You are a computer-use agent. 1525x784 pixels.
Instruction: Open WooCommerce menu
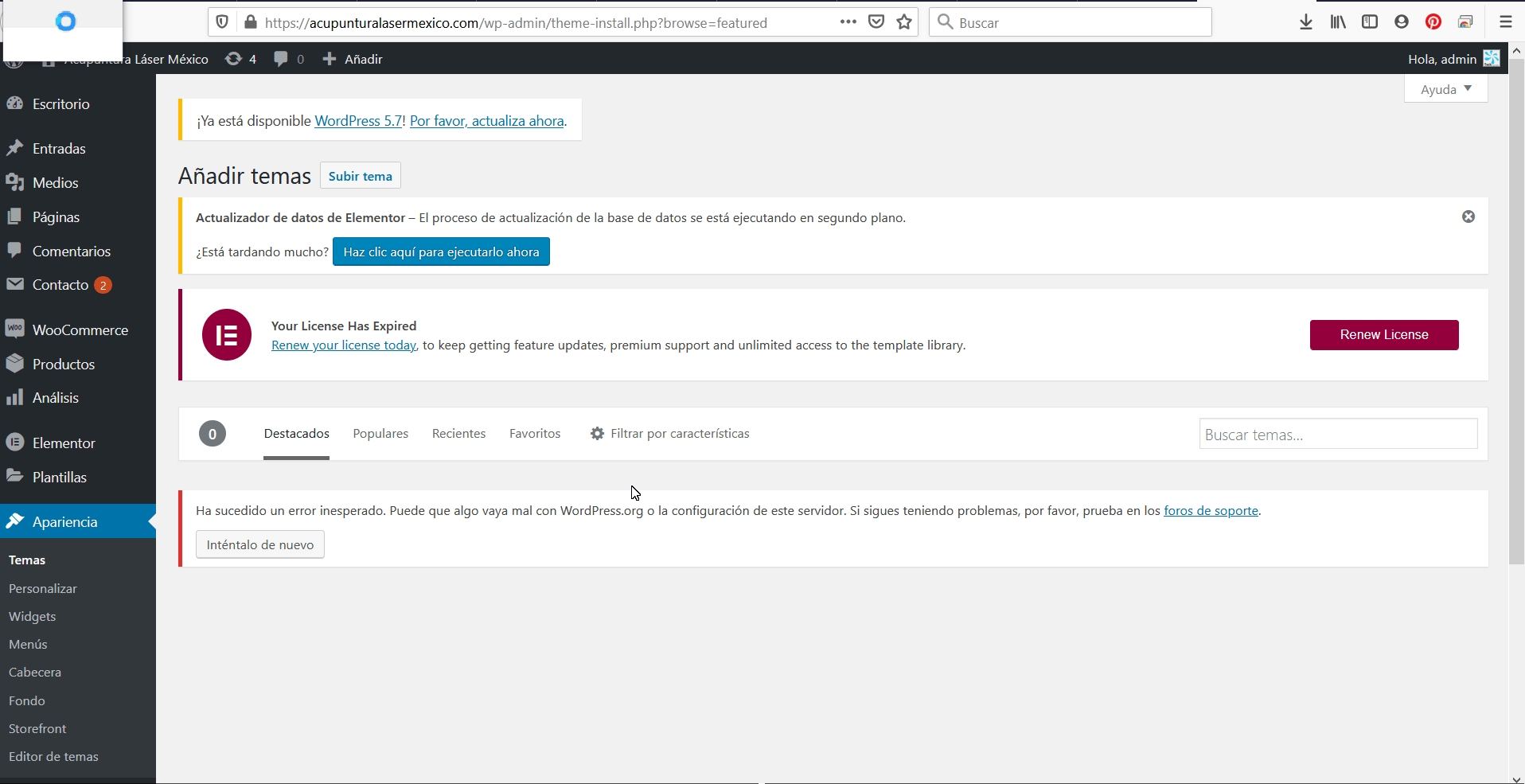[x=78, y=330]
